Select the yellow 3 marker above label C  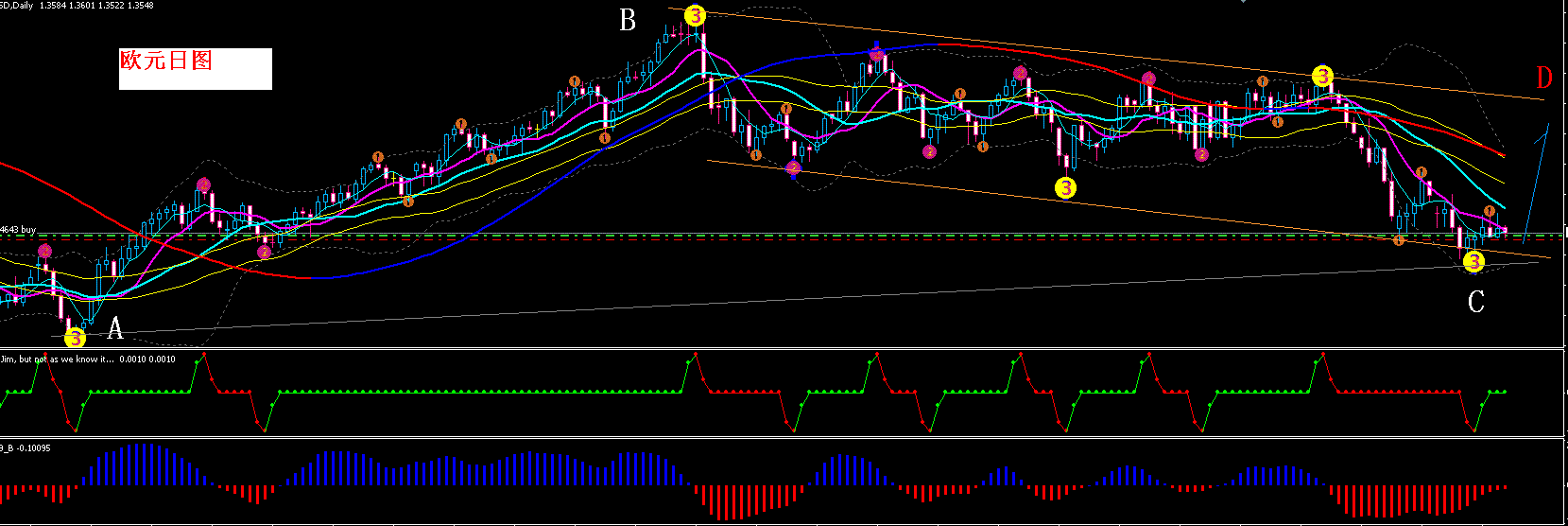(x=1473, y=262)
